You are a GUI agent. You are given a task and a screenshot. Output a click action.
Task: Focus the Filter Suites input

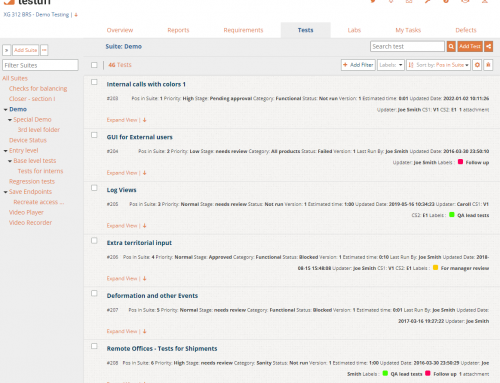pyautogui.click(x=40, y=65)
